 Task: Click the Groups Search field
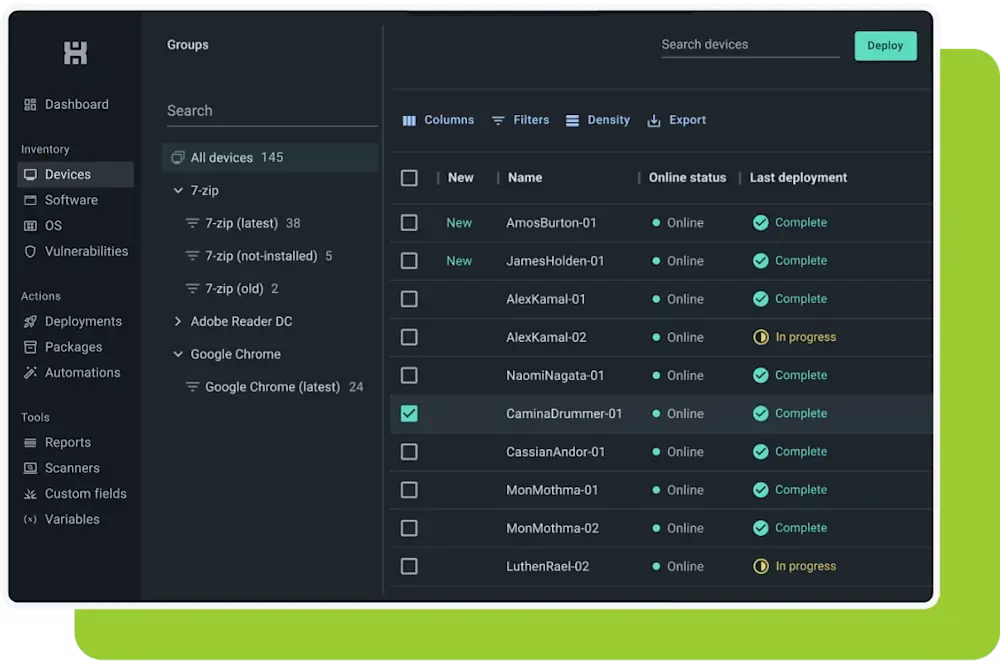(x=272, y=110)
